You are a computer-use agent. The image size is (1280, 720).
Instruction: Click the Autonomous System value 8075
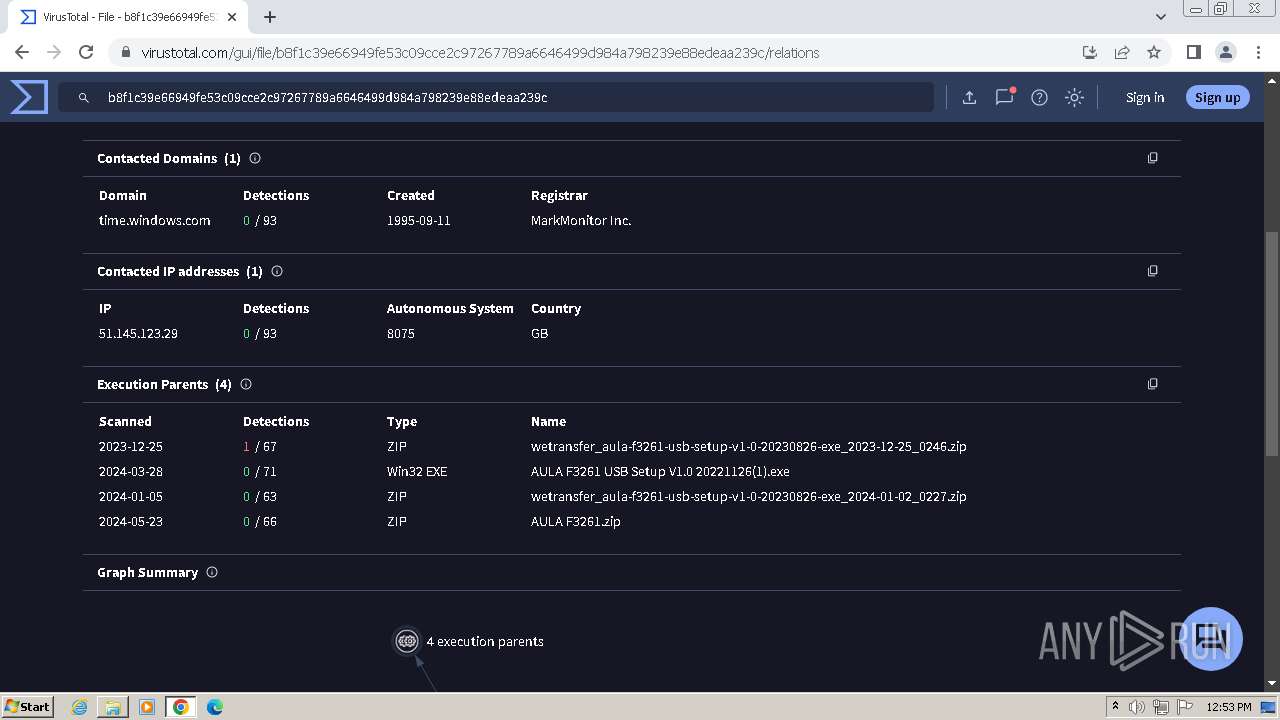[401, 333]
